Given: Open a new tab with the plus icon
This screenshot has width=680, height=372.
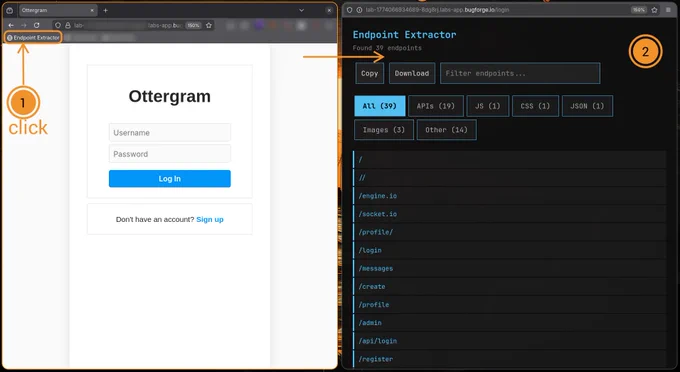Looking at the screenshot, I should tap(105, 10).
